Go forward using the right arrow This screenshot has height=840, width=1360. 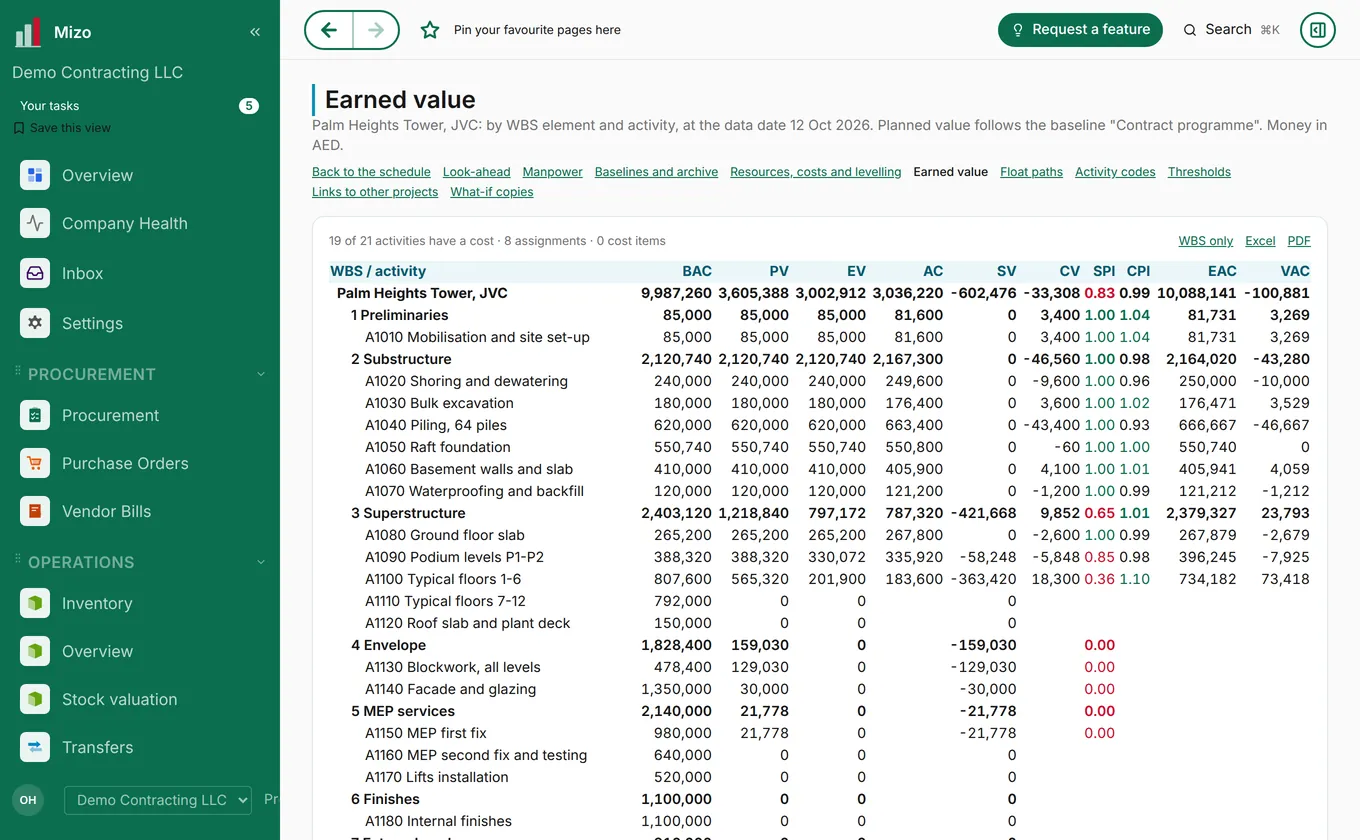click(x=375, y=30)
